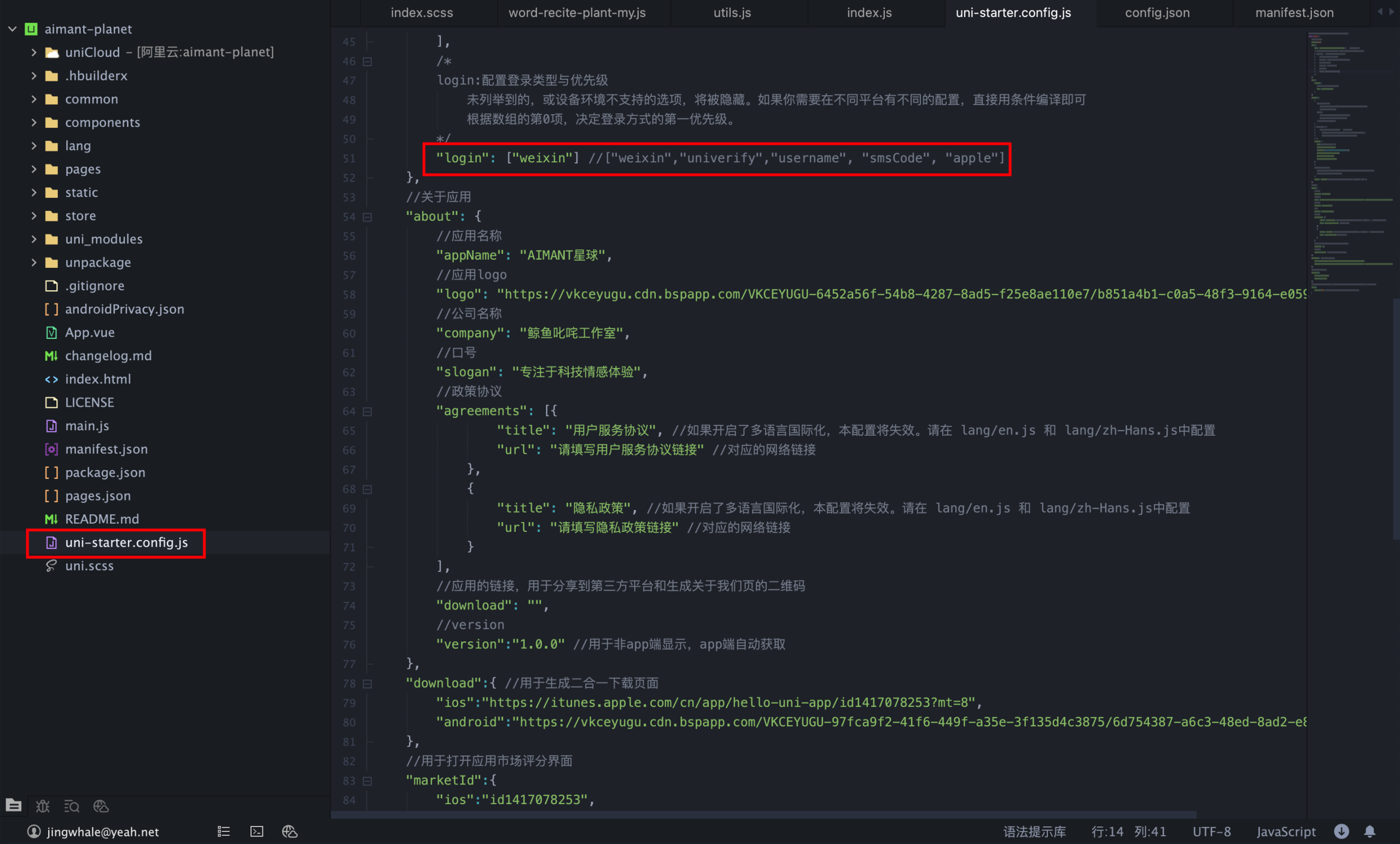Expand the common folder

click(x=33, y=99)
